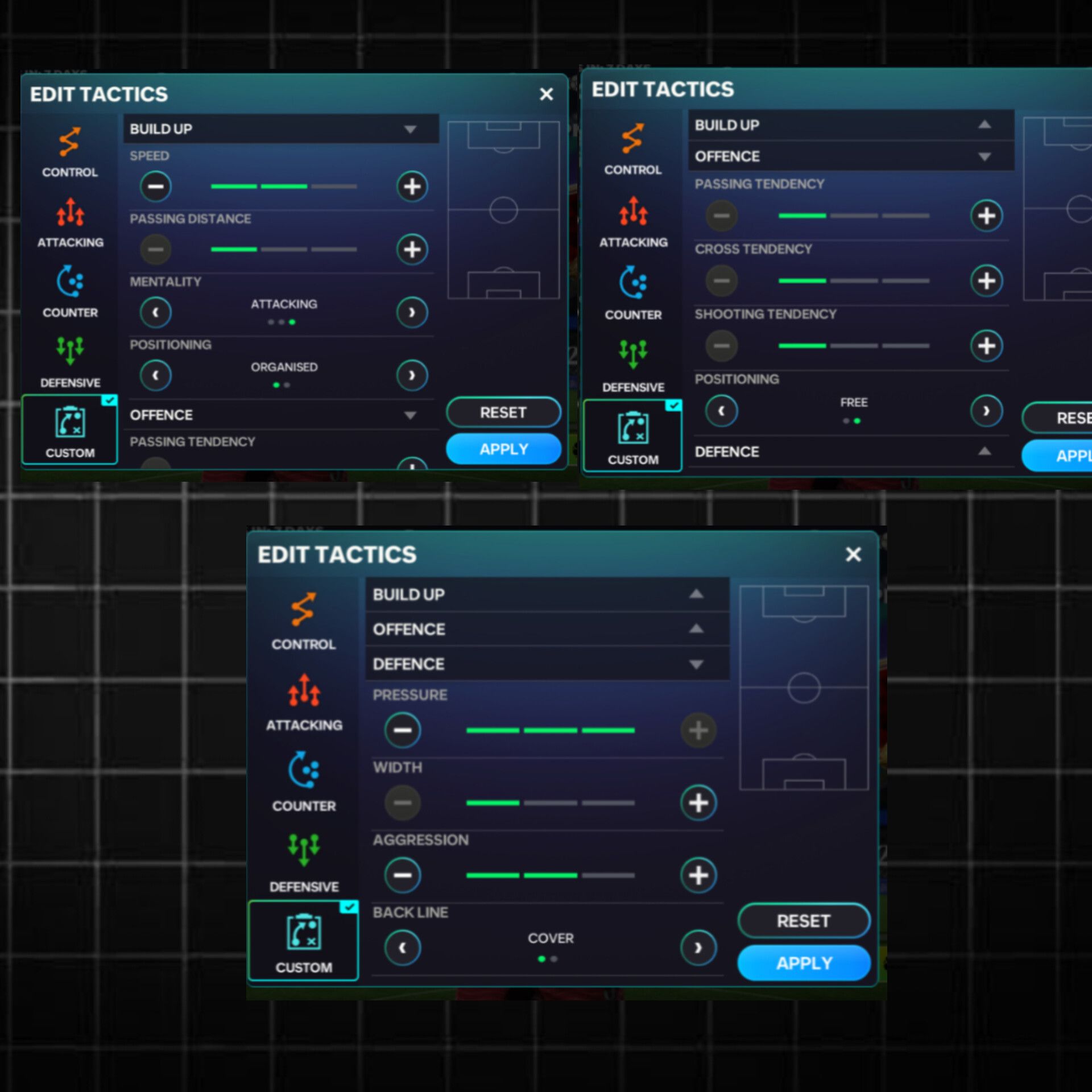Close the bottom Edit Tactics panel

853,554
